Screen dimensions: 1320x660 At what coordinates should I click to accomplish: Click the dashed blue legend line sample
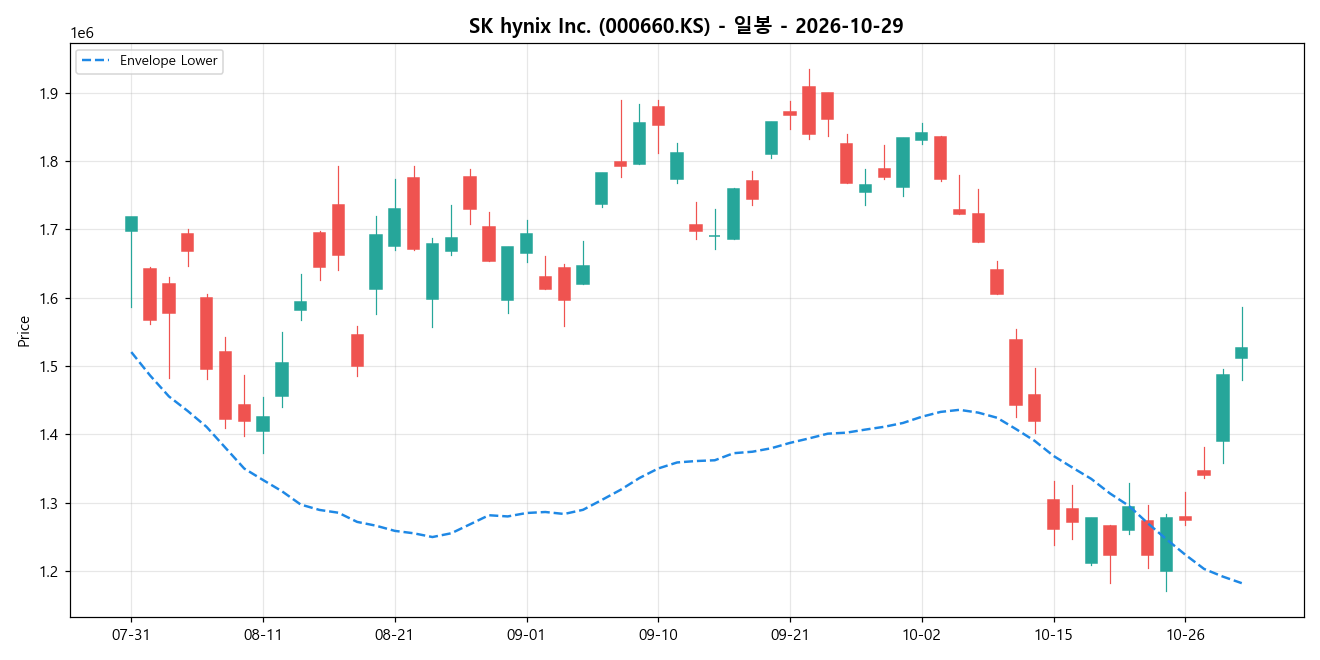(97, 61)
